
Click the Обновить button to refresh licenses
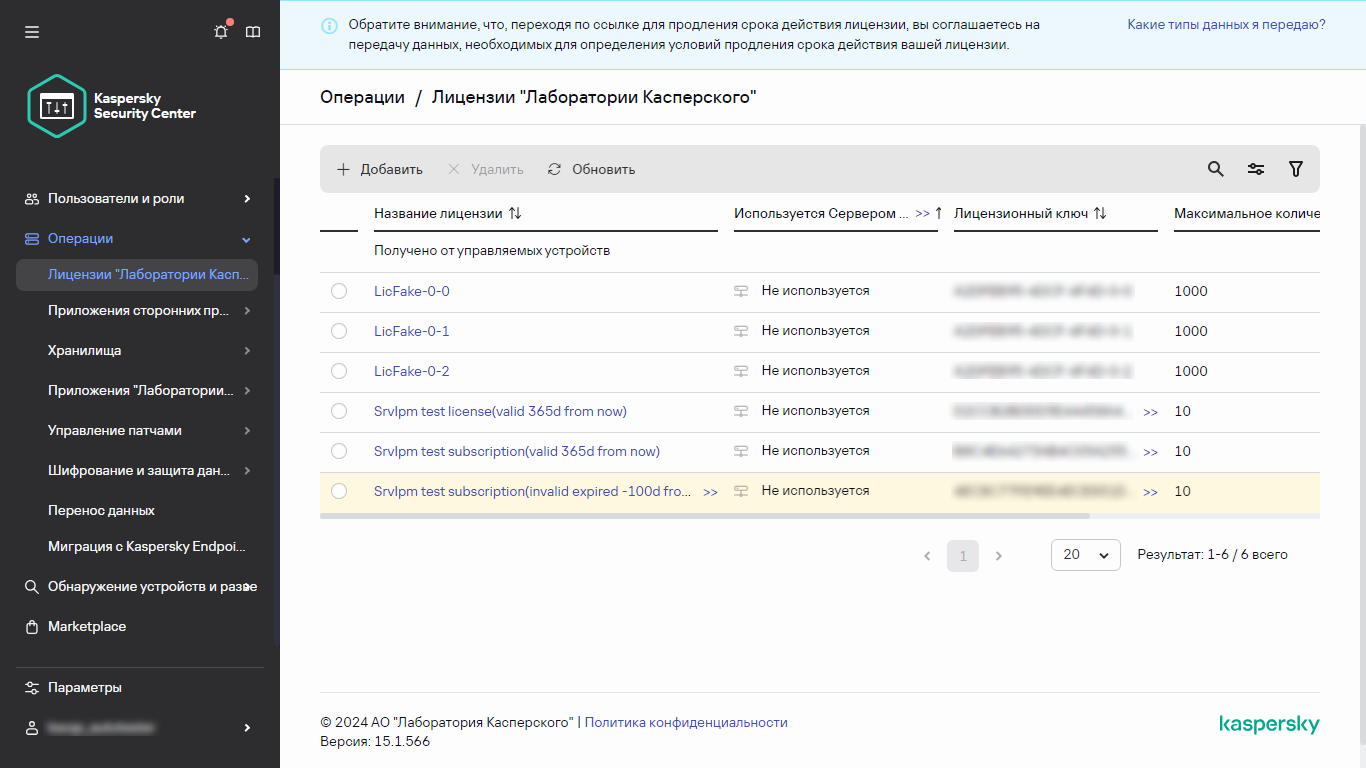(x=591, y=169)
